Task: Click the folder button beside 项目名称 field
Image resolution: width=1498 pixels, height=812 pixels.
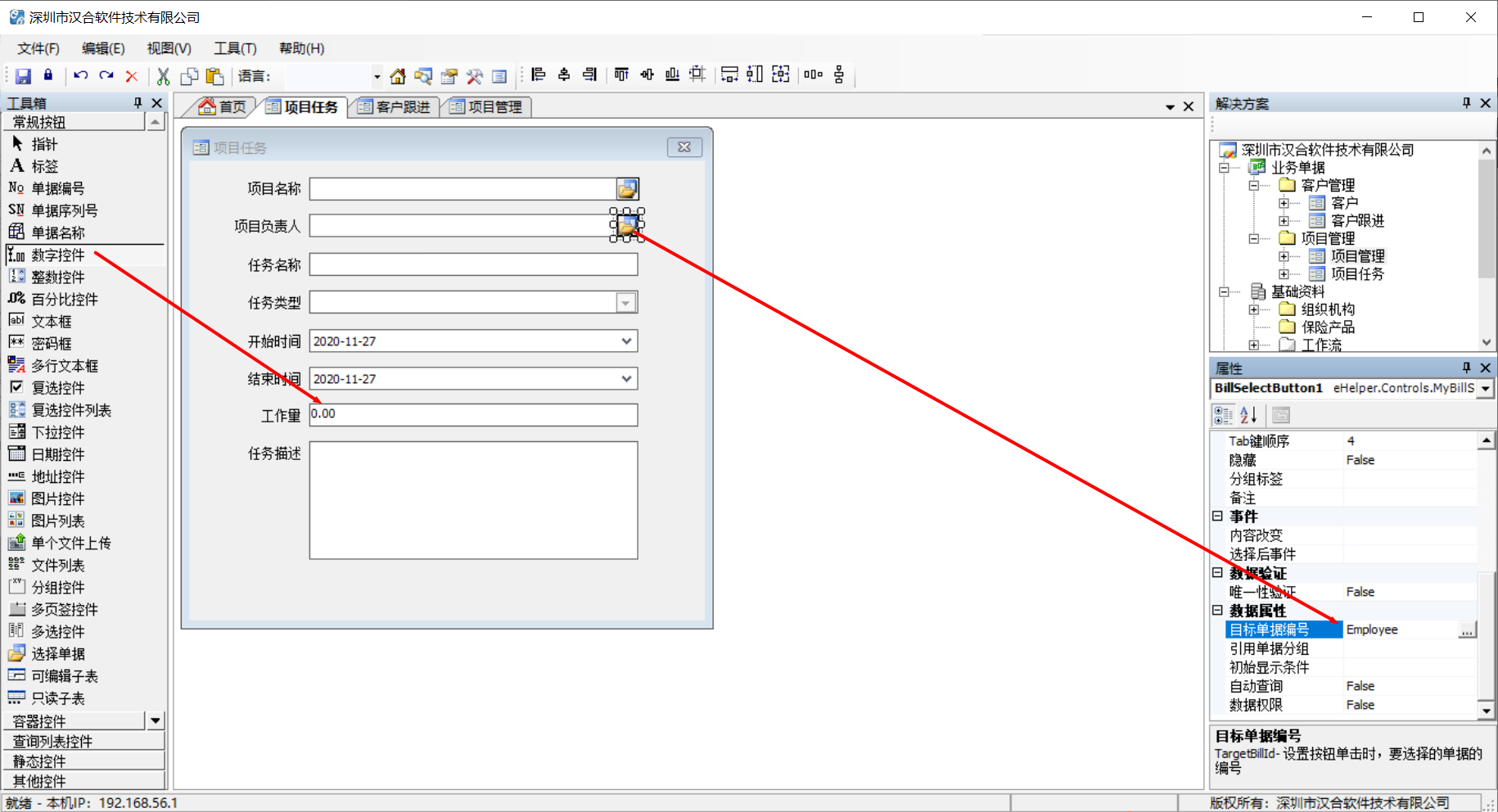Action: coord(627,189)
